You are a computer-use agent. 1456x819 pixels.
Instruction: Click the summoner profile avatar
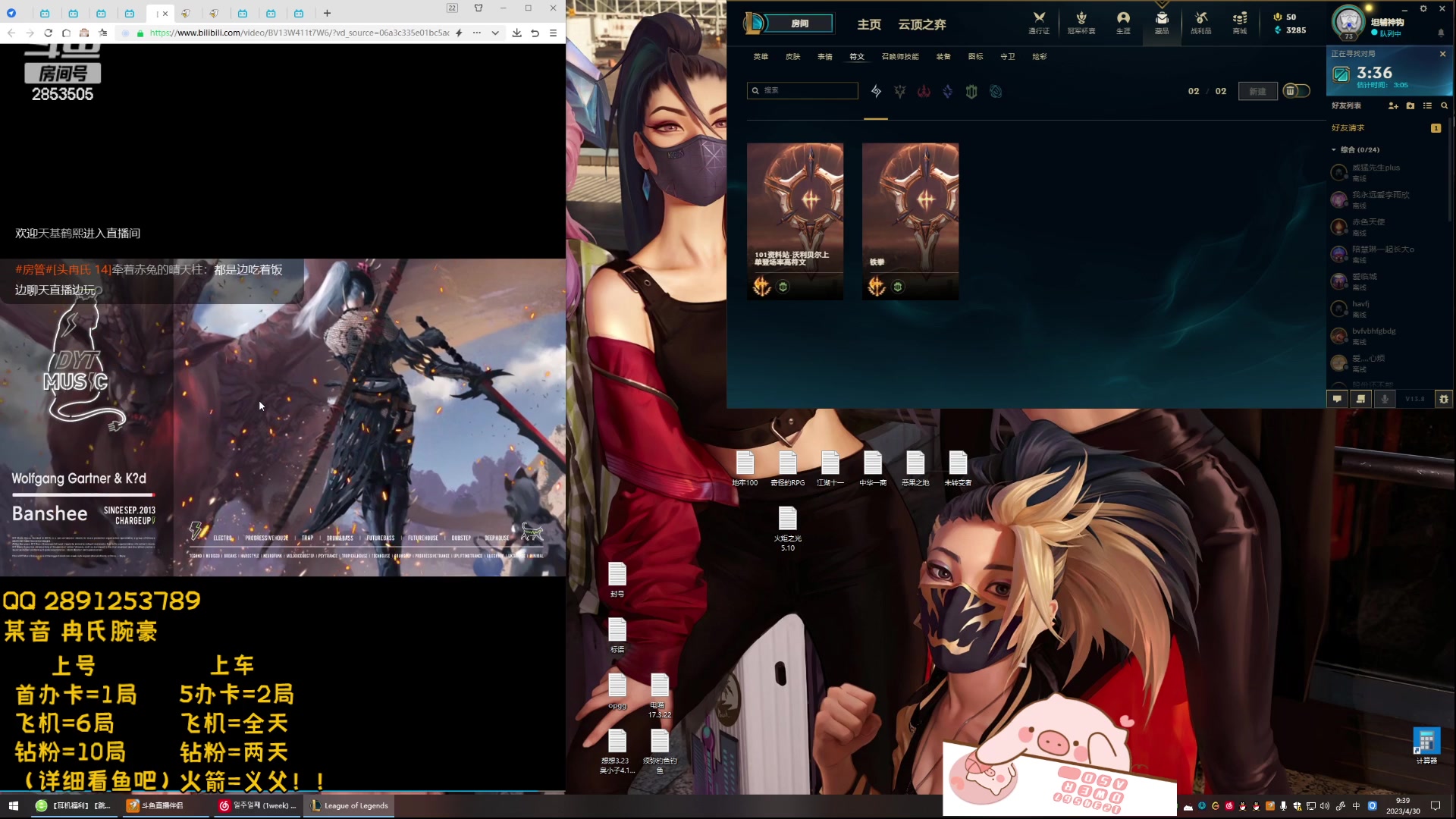tap(1349, 22)
